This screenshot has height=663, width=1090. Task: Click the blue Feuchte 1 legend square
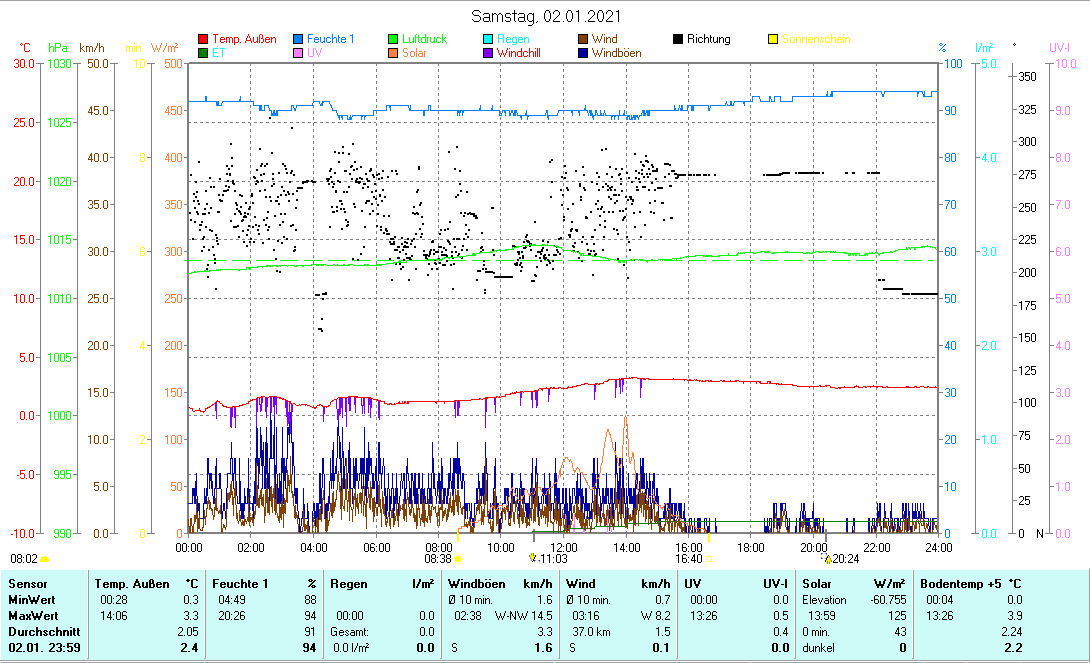(x=298, y=40)
